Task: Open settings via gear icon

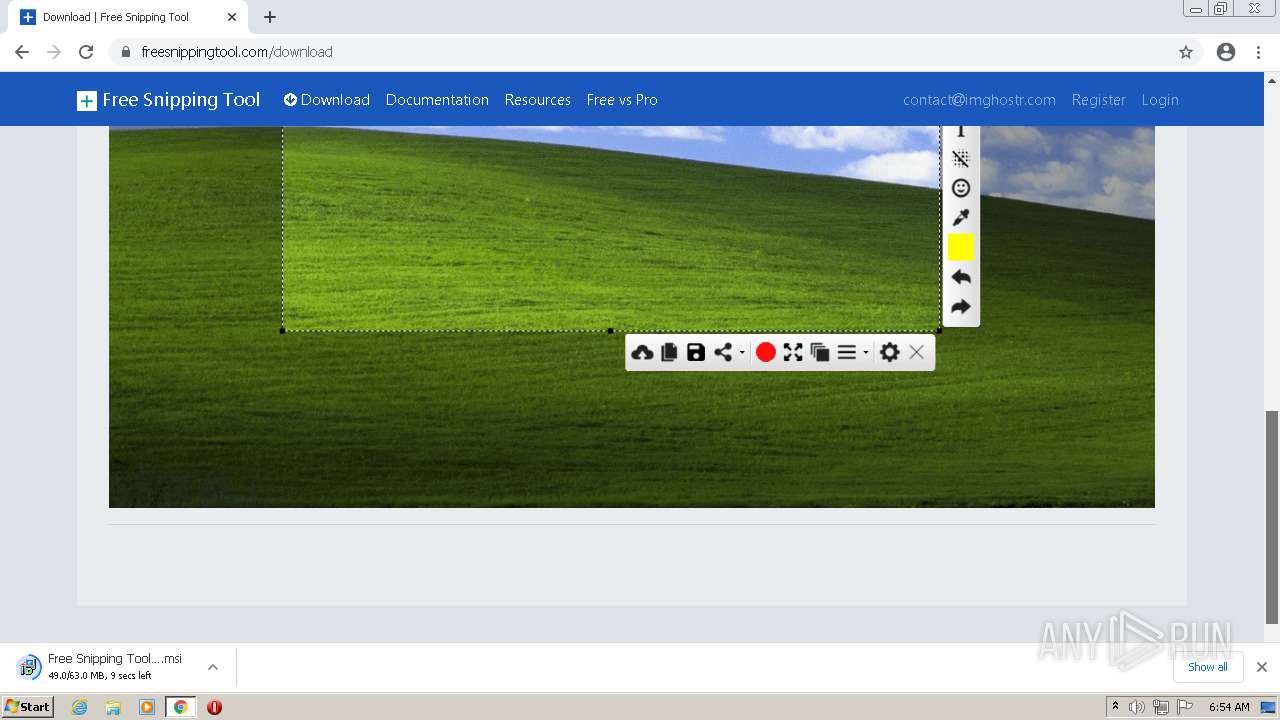Action: (890, 352)
